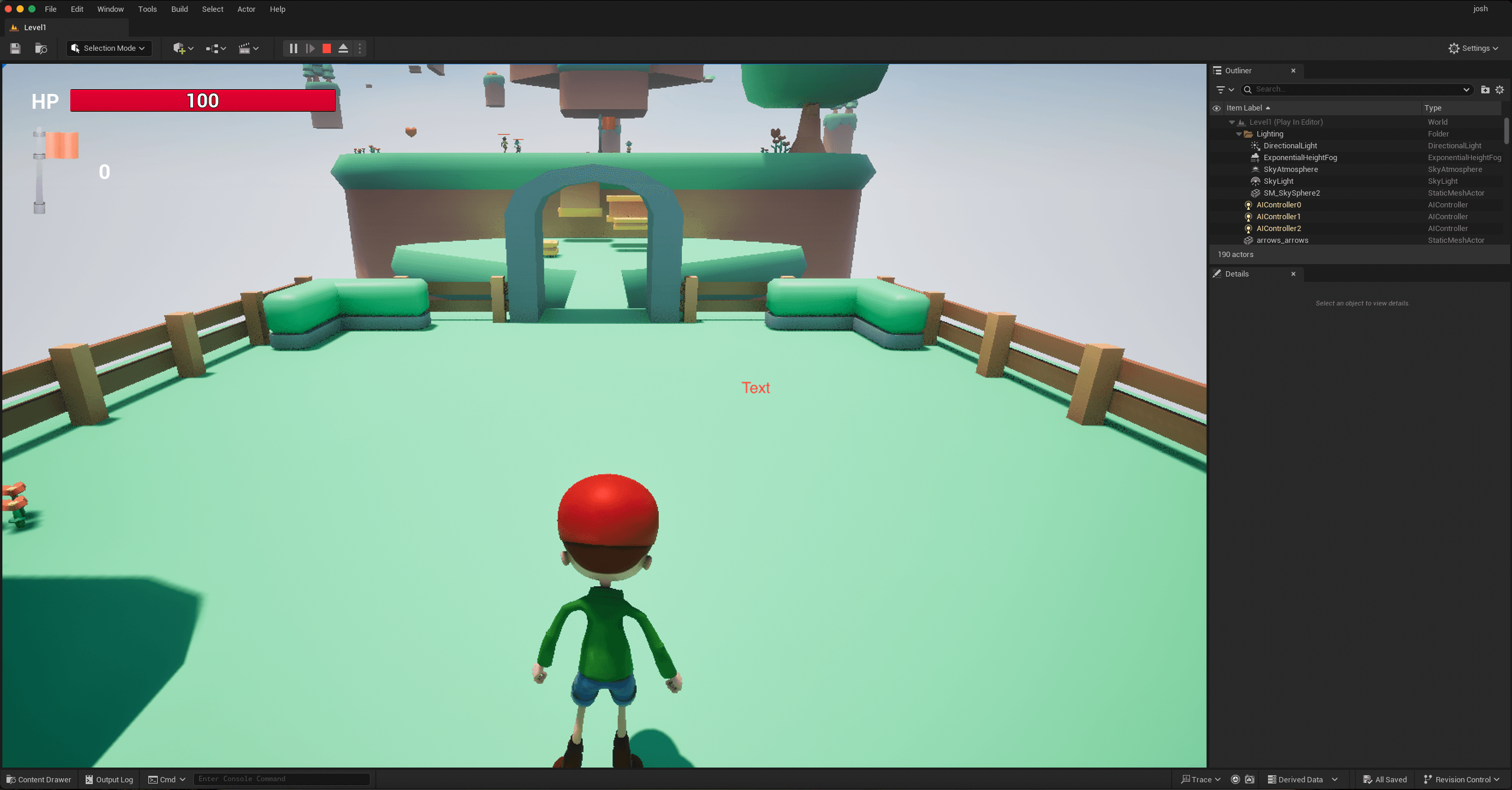1512x790 pixels.
Task: Click the Content Drawer button
Action: point(38,779)
